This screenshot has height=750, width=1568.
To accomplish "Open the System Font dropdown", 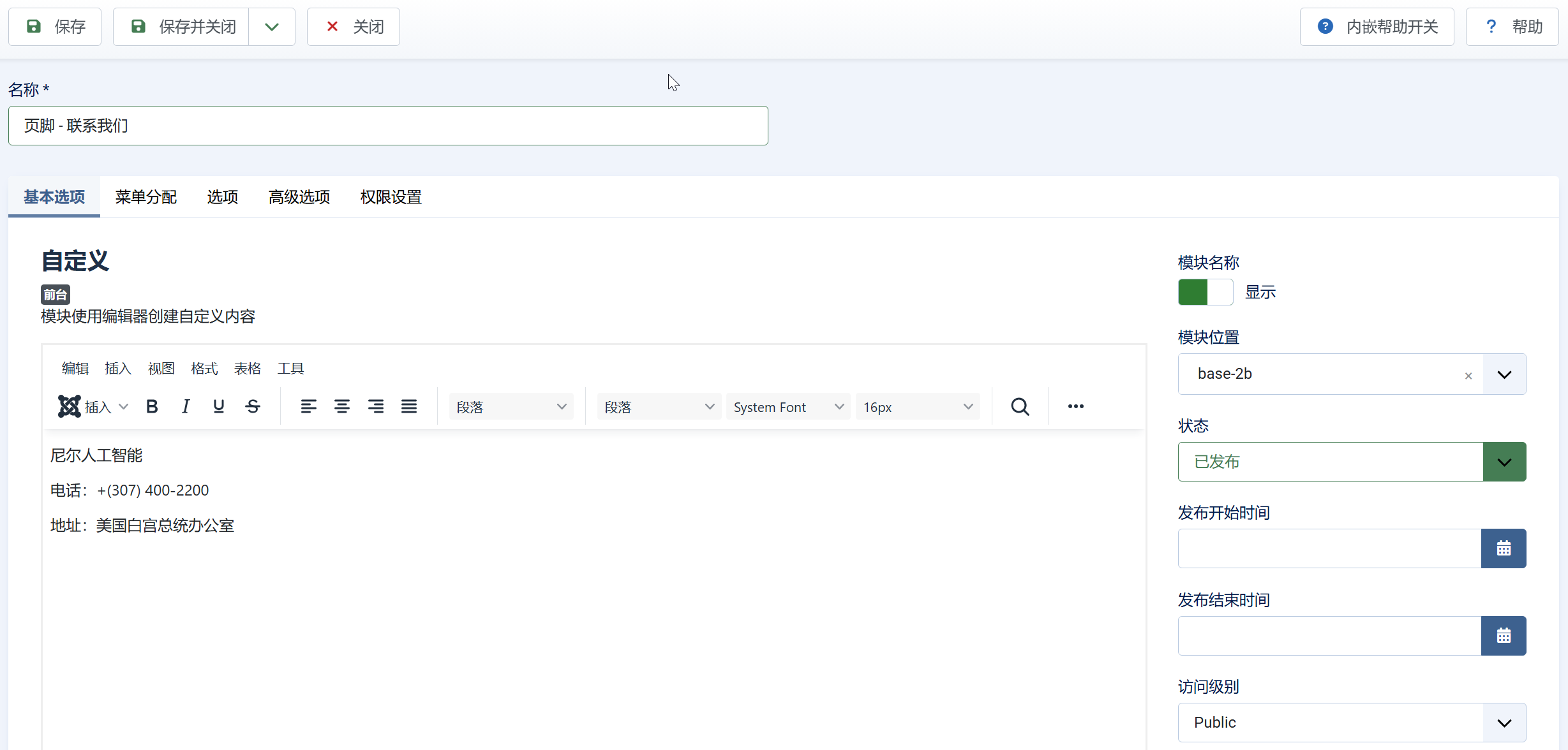I will pos(788,407).
